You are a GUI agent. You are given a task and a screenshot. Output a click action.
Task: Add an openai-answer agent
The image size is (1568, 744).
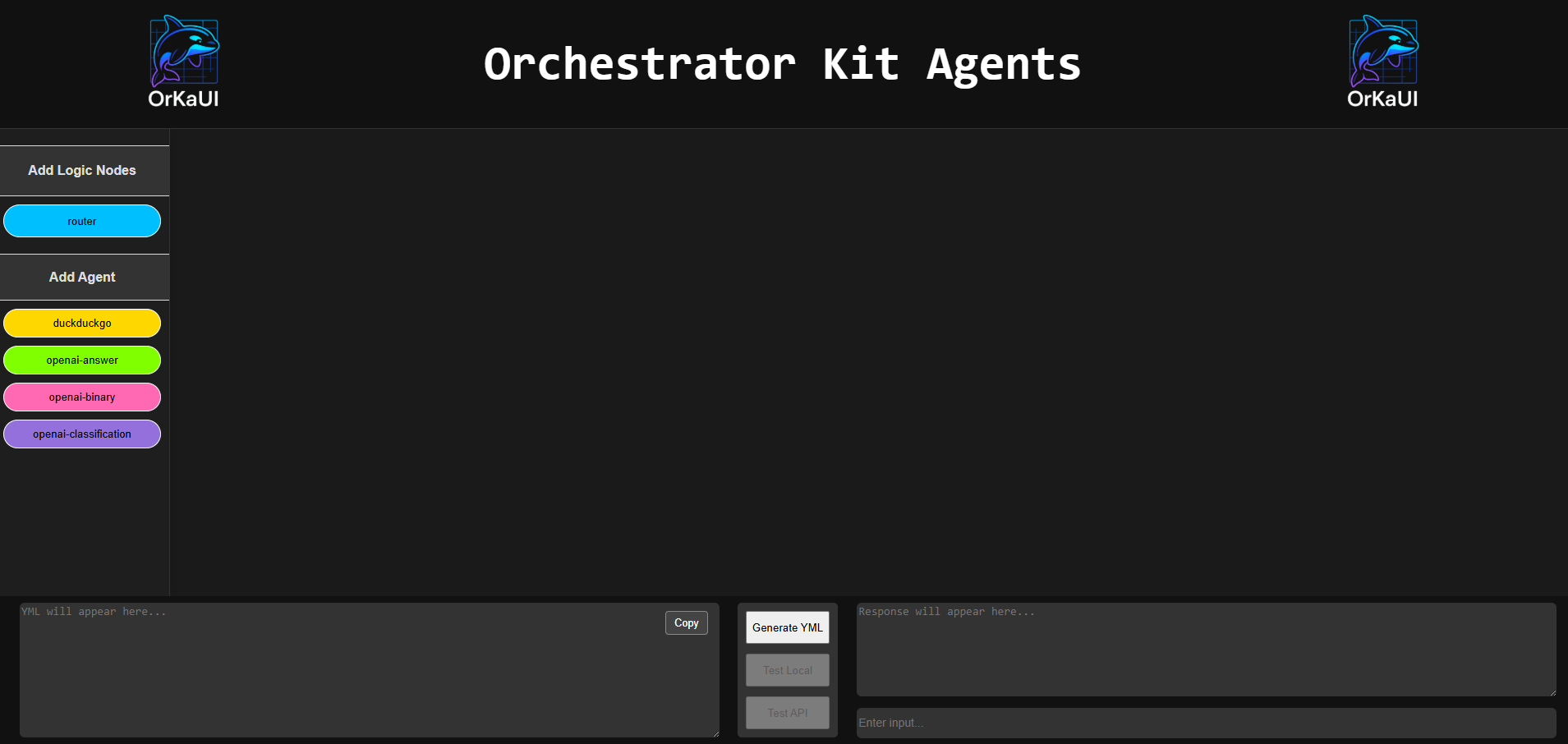point(82,360)
